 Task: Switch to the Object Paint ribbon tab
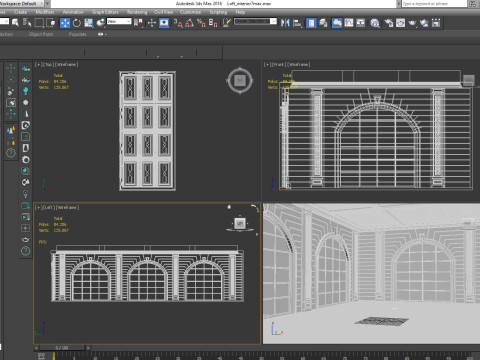[x=41, y=34]
